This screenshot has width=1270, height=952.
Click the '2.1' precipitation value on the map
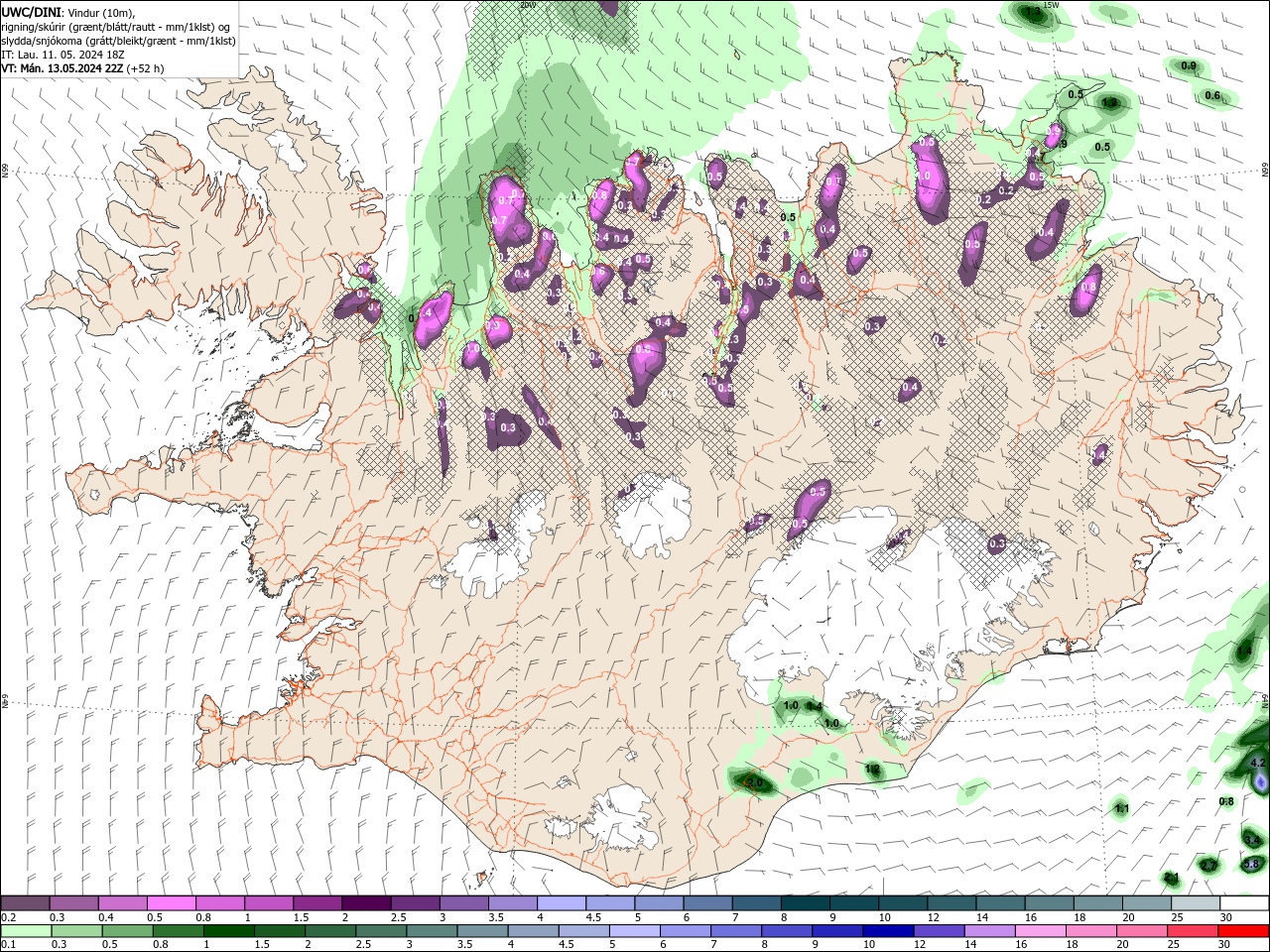click(x=1172, y=878)
